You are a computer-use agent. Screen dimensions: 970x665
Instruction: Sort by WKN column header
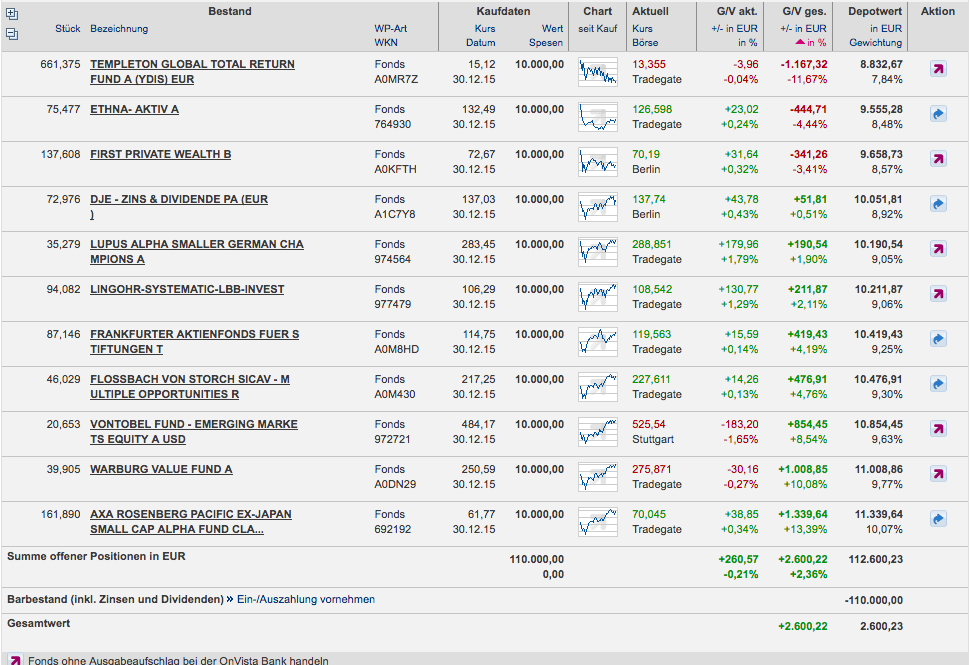click(x=387, y=43)
